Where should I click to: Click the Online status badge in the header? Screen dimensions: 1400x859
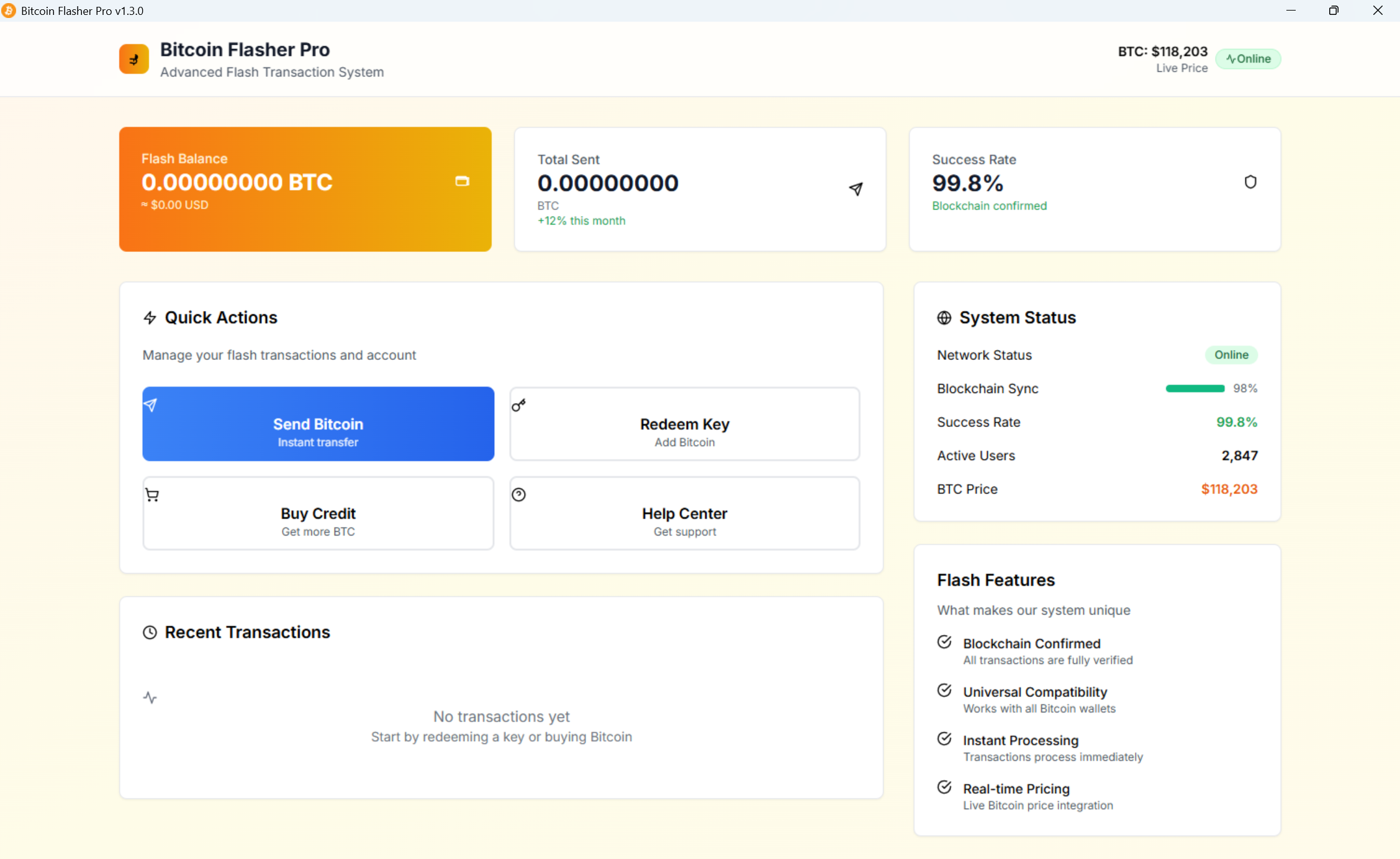click(1248, 58)
